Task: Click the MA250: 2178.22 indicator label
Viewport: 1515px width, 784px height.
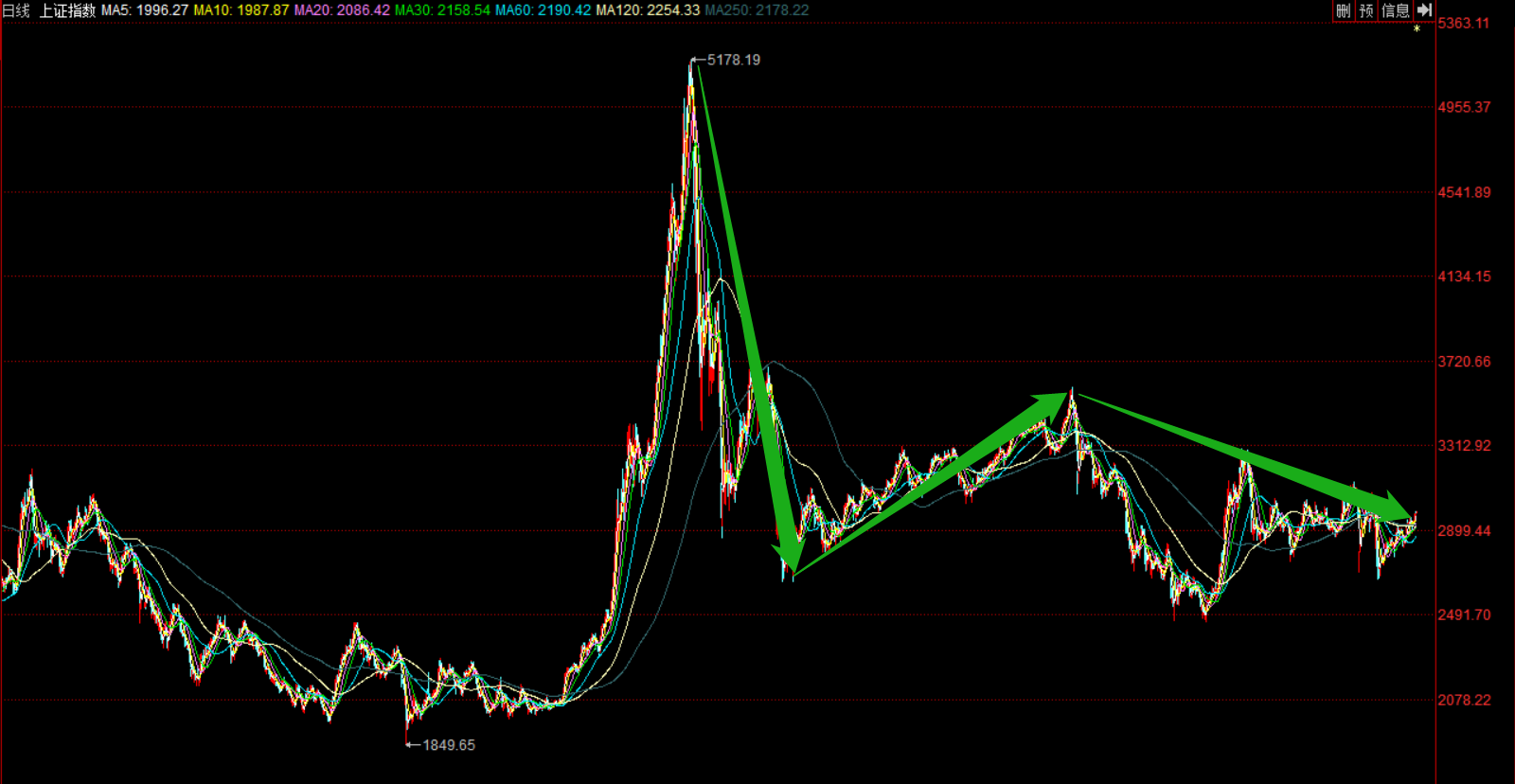Action: 757,10
